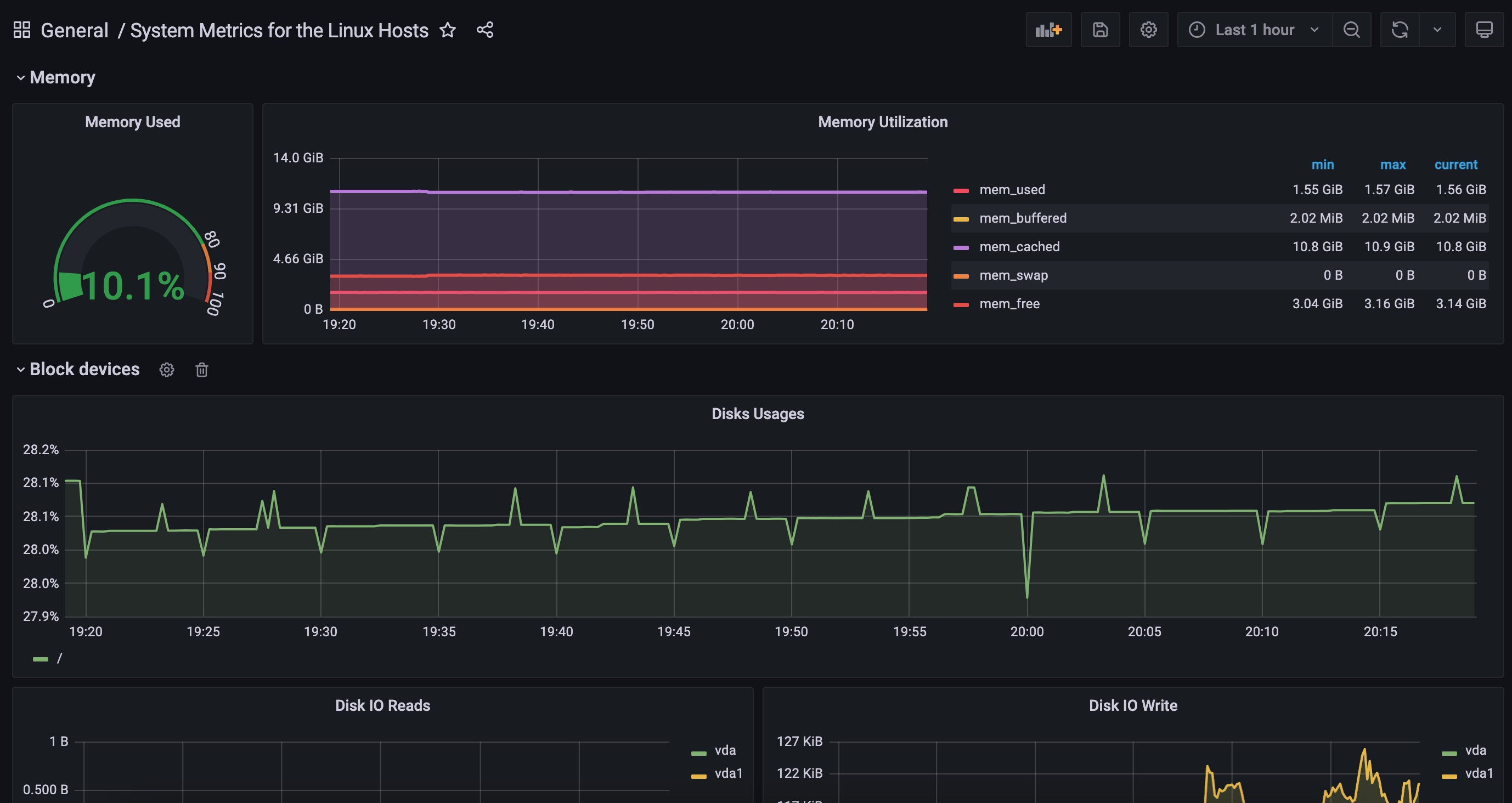This screenshot has height=803, width=1512.
Task: Refresh the dashboard
Action: pyautogui.click(x=1400, y=30)
